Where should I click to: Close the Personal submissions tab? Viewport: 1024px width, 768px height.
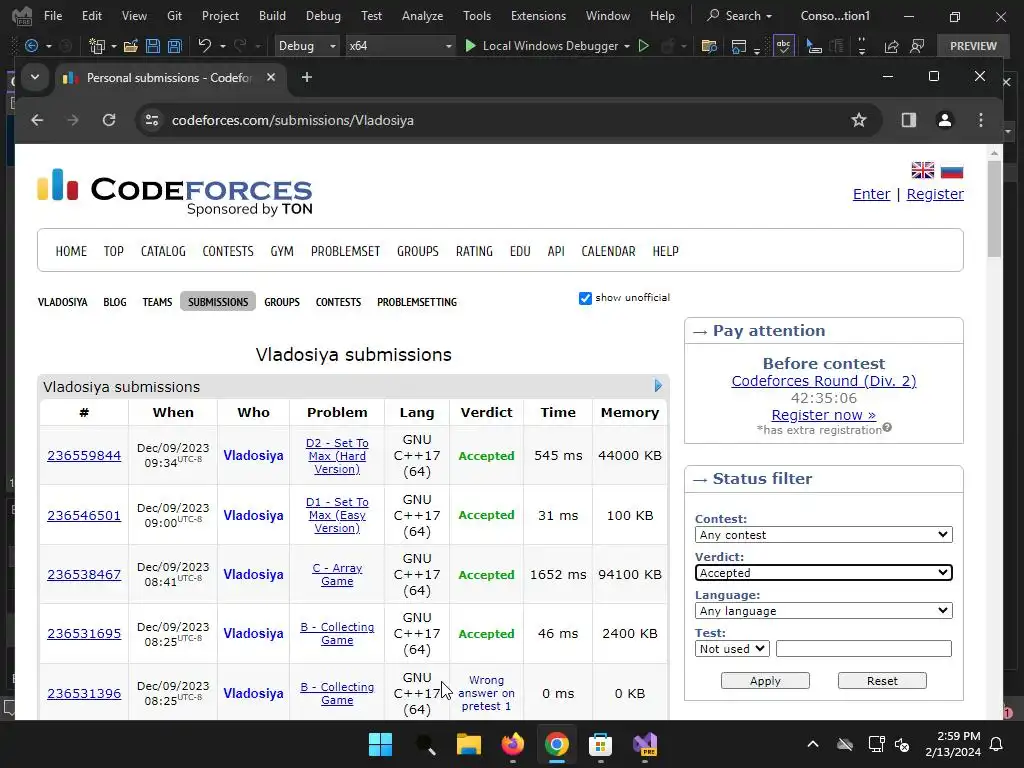tap(271, 77)
